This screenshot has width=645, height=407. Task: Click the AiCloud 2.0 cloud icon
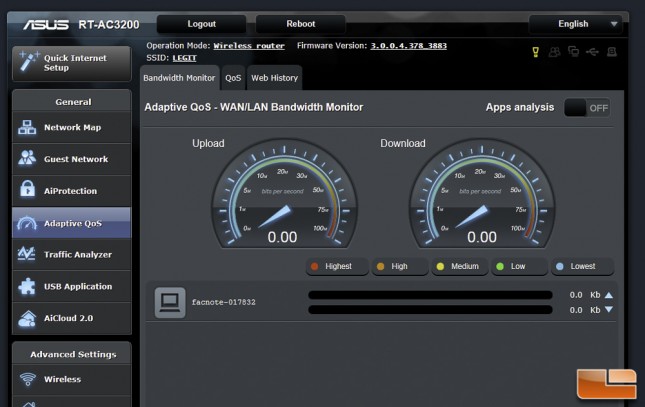[x=27, y=318]
